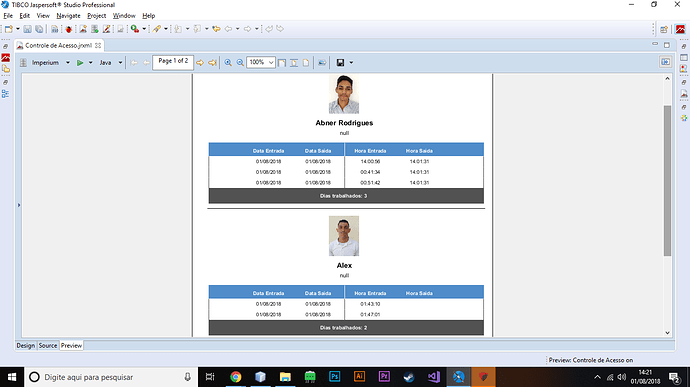Image resolution: width=690 pixels, height=387 pixels.
Task: Zoom in on the report preview
Action: [228, 63]
